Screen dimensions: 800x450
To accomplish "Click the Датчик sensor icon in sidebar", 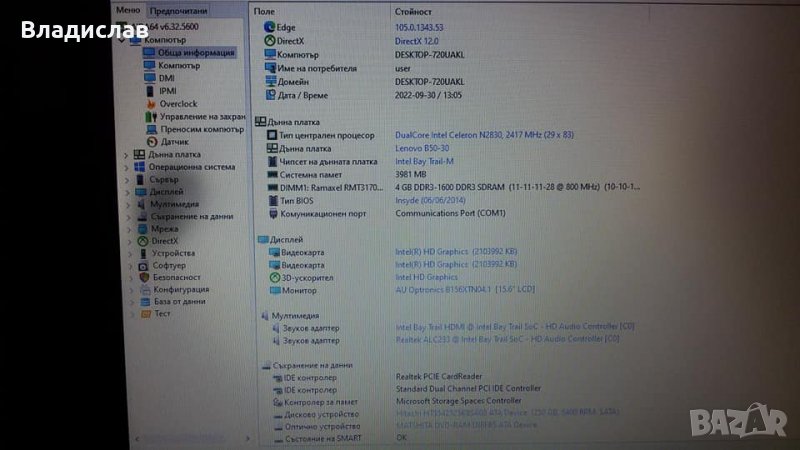I will [x=151, y=141].
